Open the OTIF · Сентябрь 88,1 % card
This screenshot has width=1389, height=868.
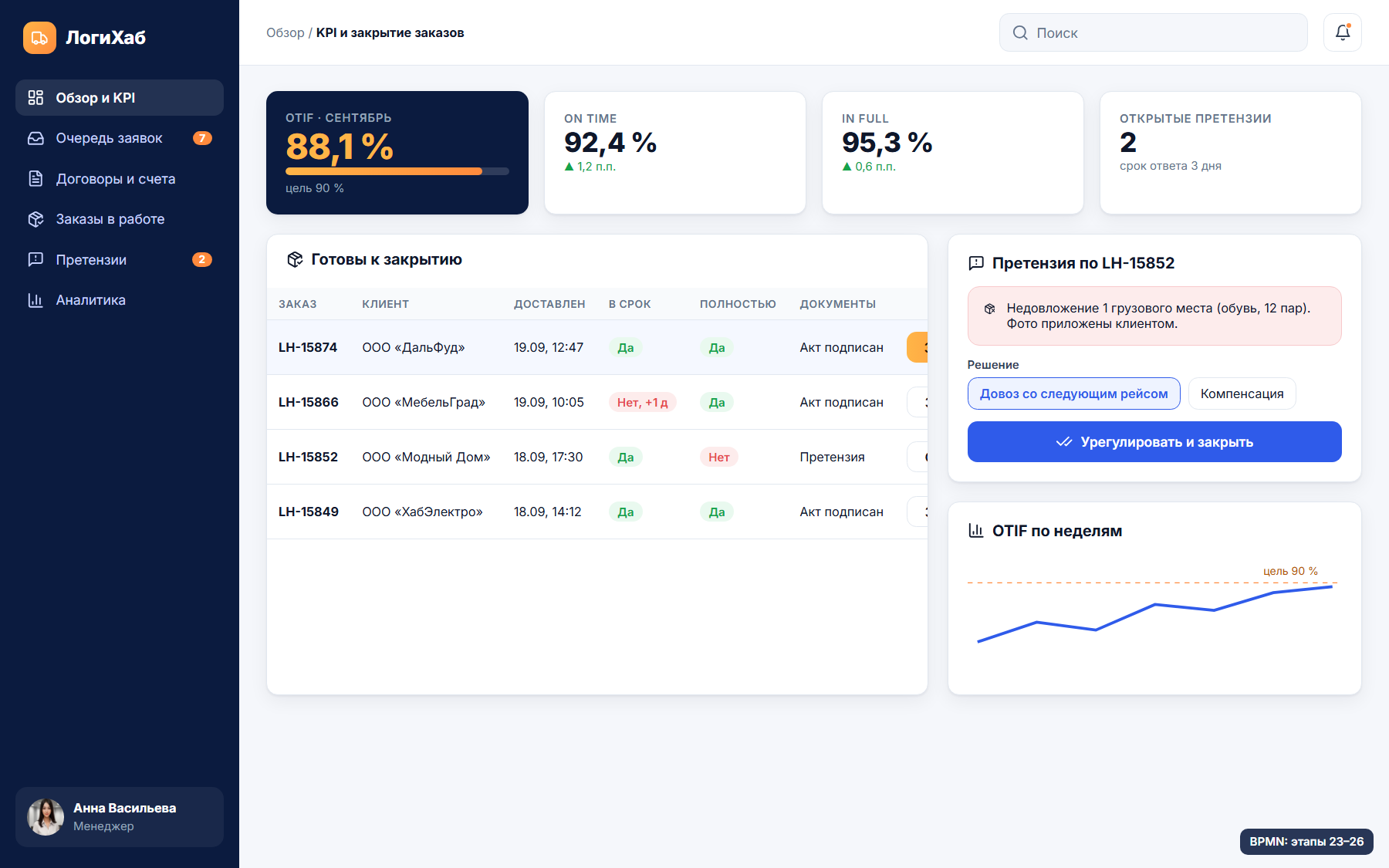[397, 153]
